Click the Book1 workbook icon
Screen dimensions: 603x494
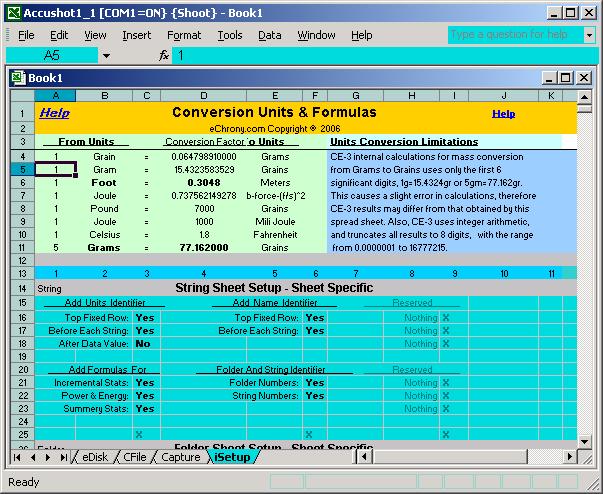tap(18, 78)
